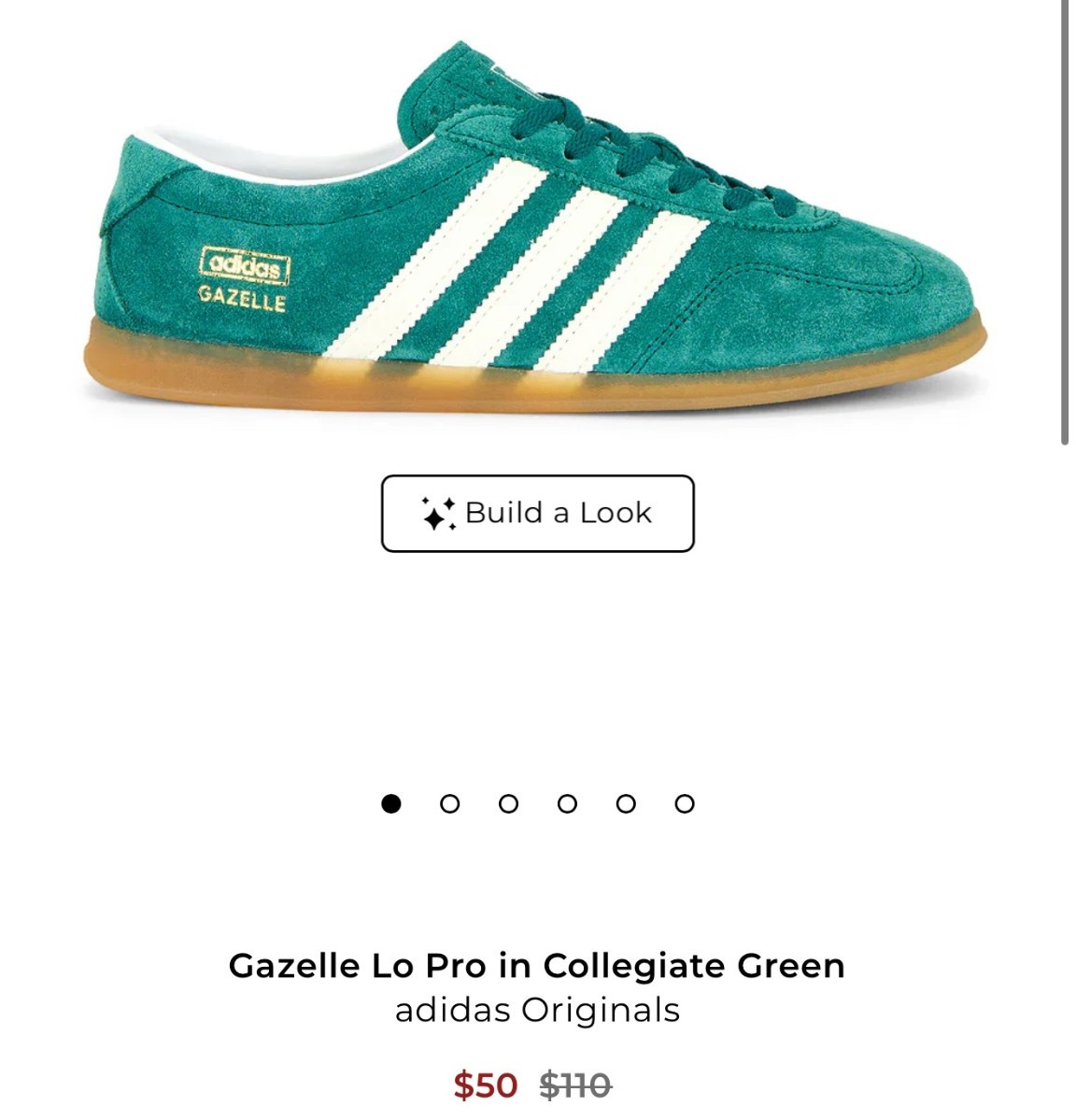This screenshot has height=1120, width=1076.
Task: Select the first carousel dot
Action: pyautogui.click(x=390, y=803)
